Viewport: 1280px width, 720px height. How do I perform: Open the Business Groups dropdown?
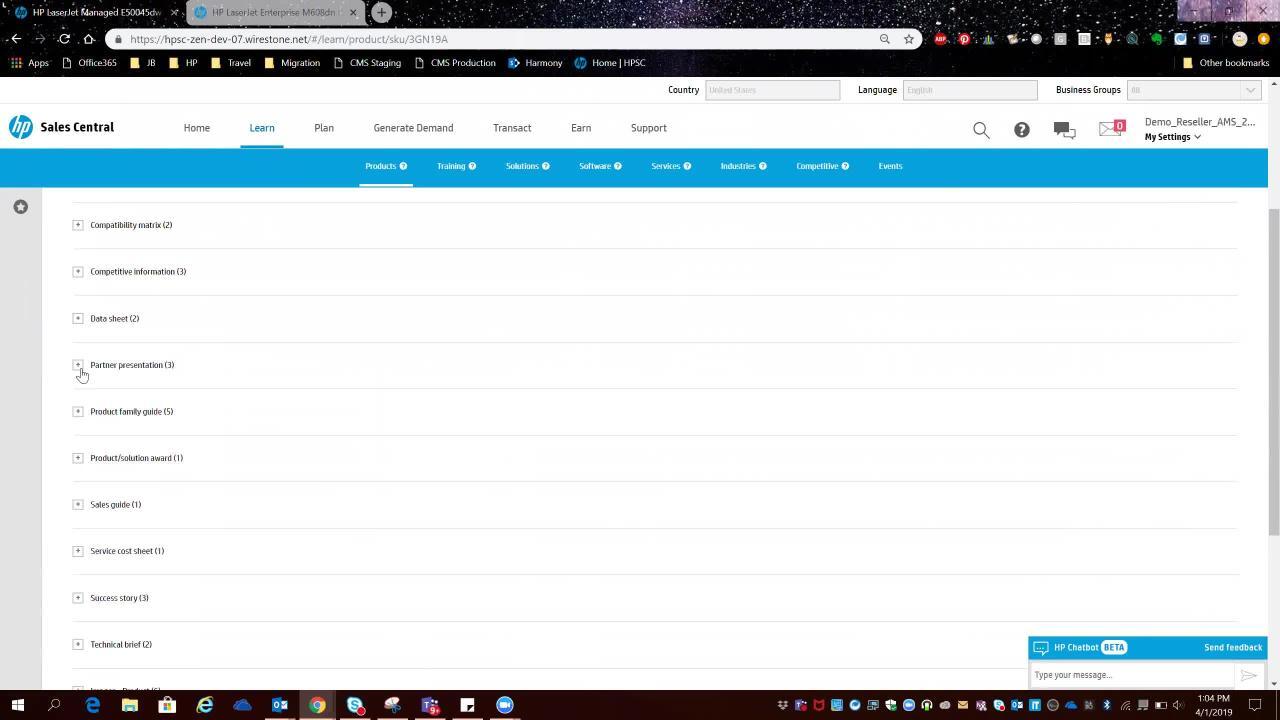(x=1193, y=90)
